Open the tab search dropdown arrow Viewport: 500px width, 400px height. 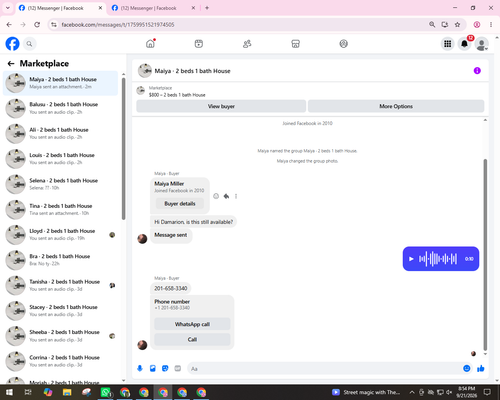tap(8, 8)
